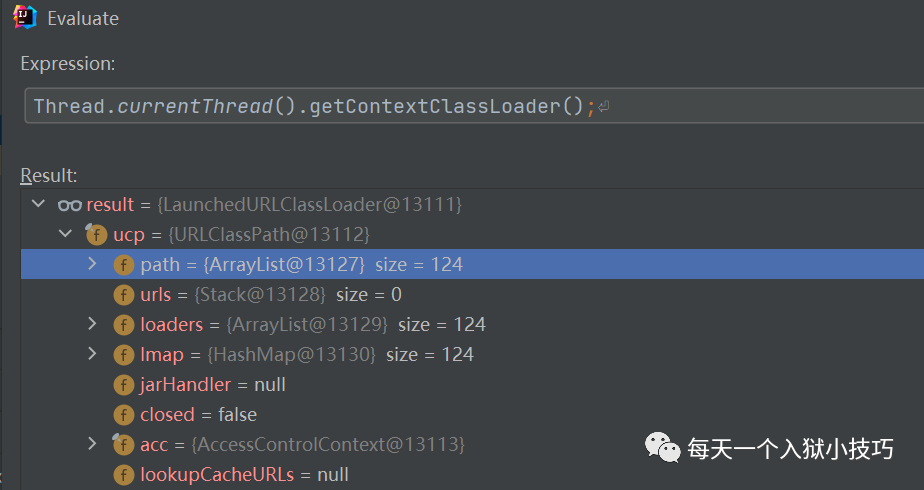Click the WeChat logo in the watermark
Screen dimensions: 924x490
point(663,448)
